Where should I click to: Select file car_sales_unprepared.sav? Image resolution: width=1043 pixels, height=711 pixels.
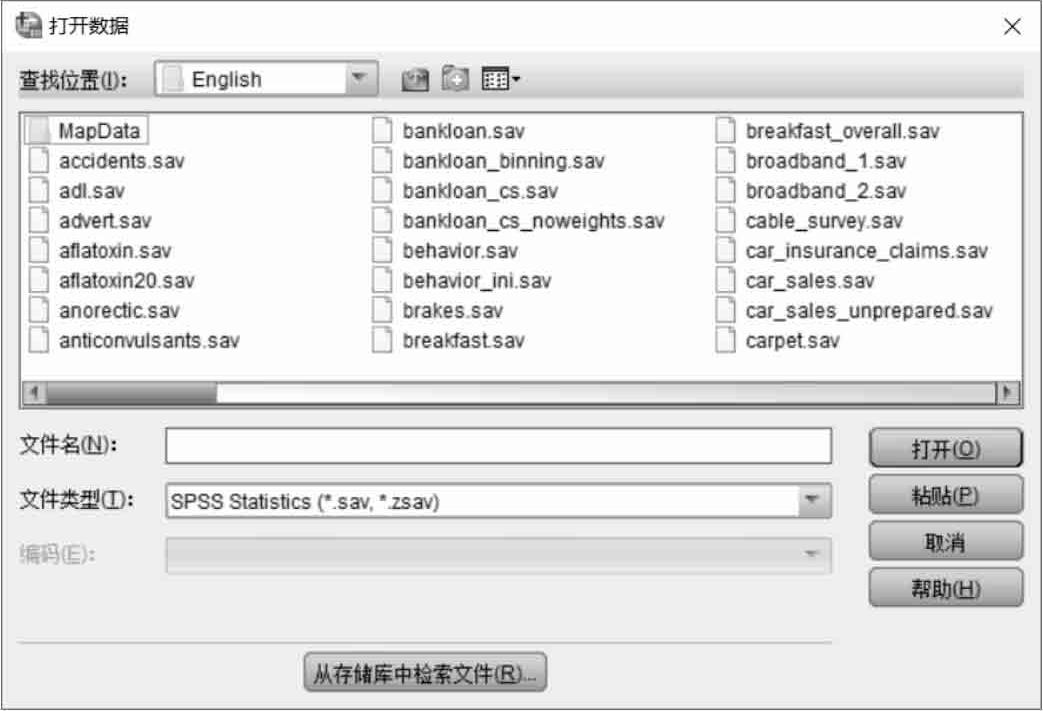pos(855,311)
